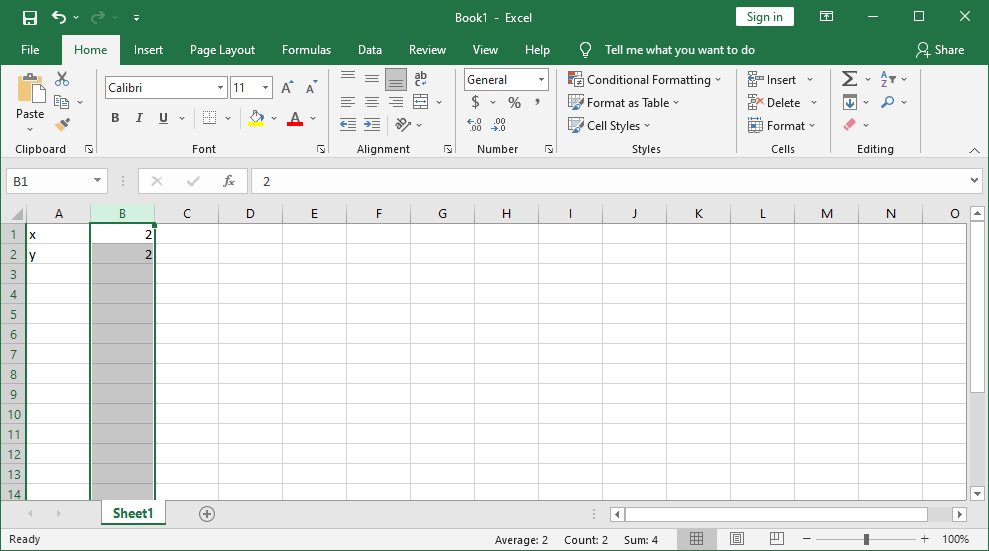Apply the Borders icon
This screenshot has width=989, height=551.
209,118
